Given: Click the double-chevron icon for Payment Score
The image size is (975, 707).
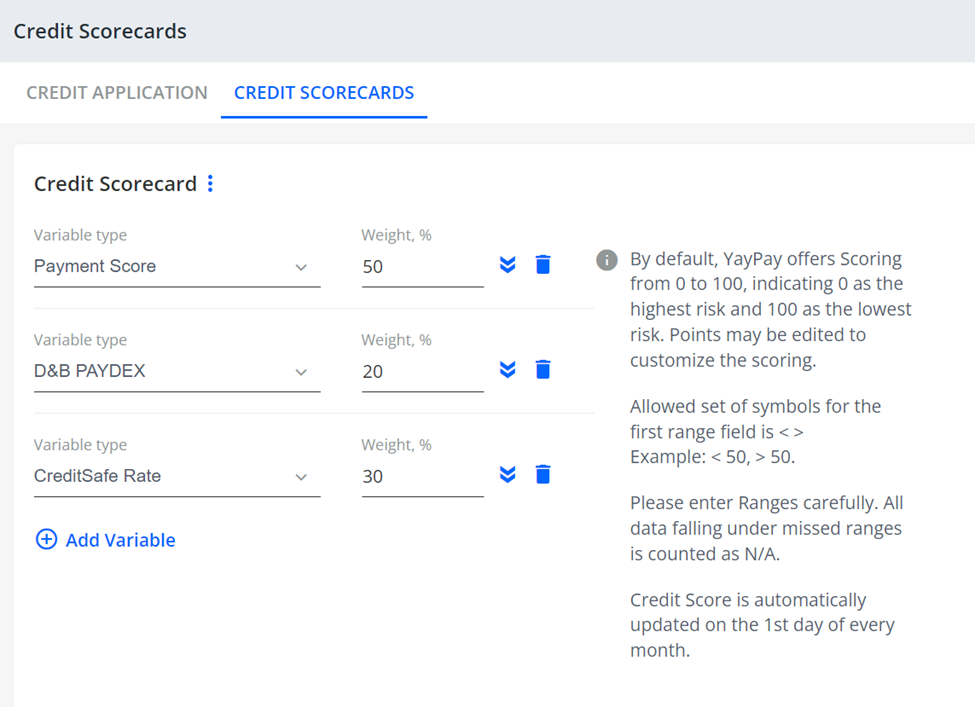Looking at the screenshot, I should coord(507,264).
